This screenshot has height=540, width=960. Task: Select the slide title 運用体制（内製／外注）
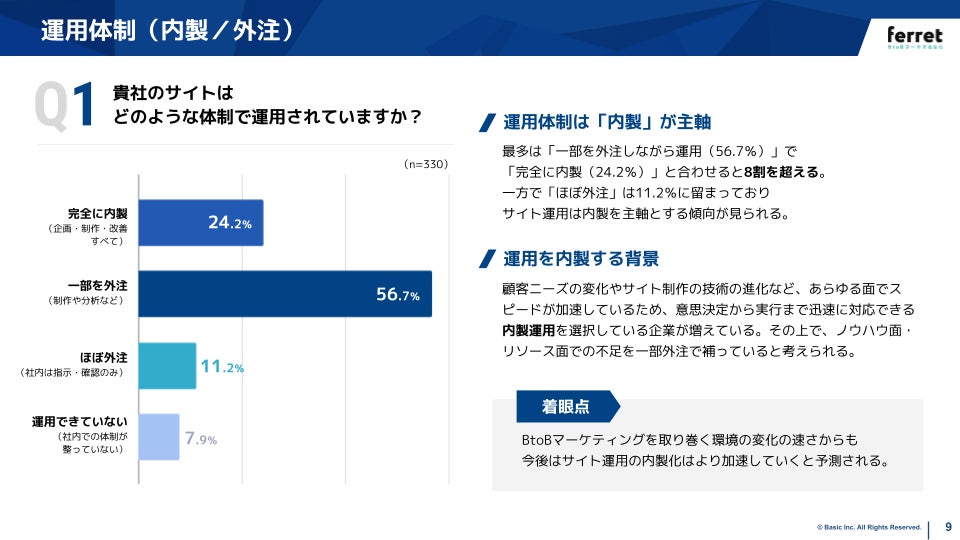pos(168,29)
